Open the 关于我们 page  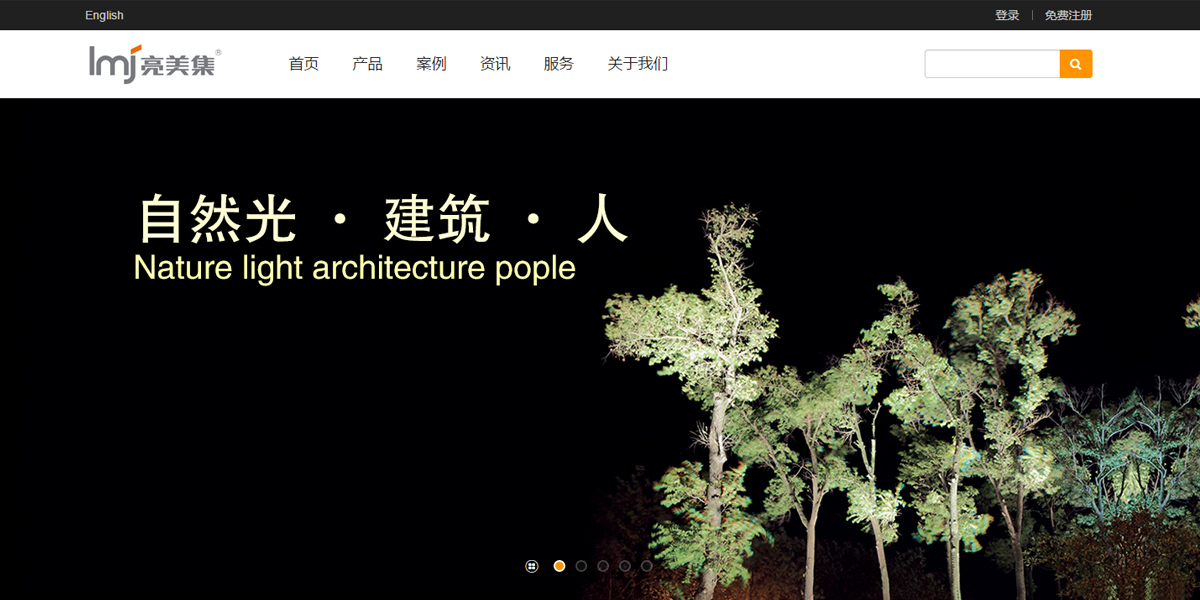[x=638, y=64]
